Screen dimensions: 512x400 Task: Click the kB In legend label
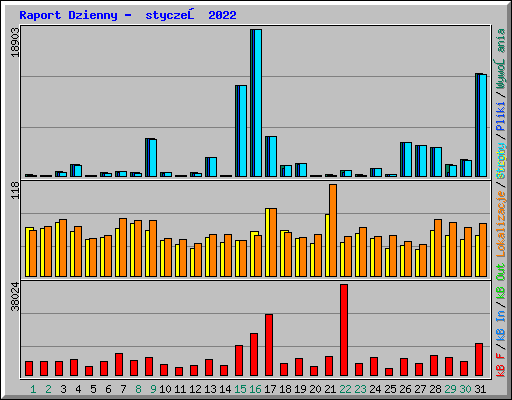pos(501,327)
